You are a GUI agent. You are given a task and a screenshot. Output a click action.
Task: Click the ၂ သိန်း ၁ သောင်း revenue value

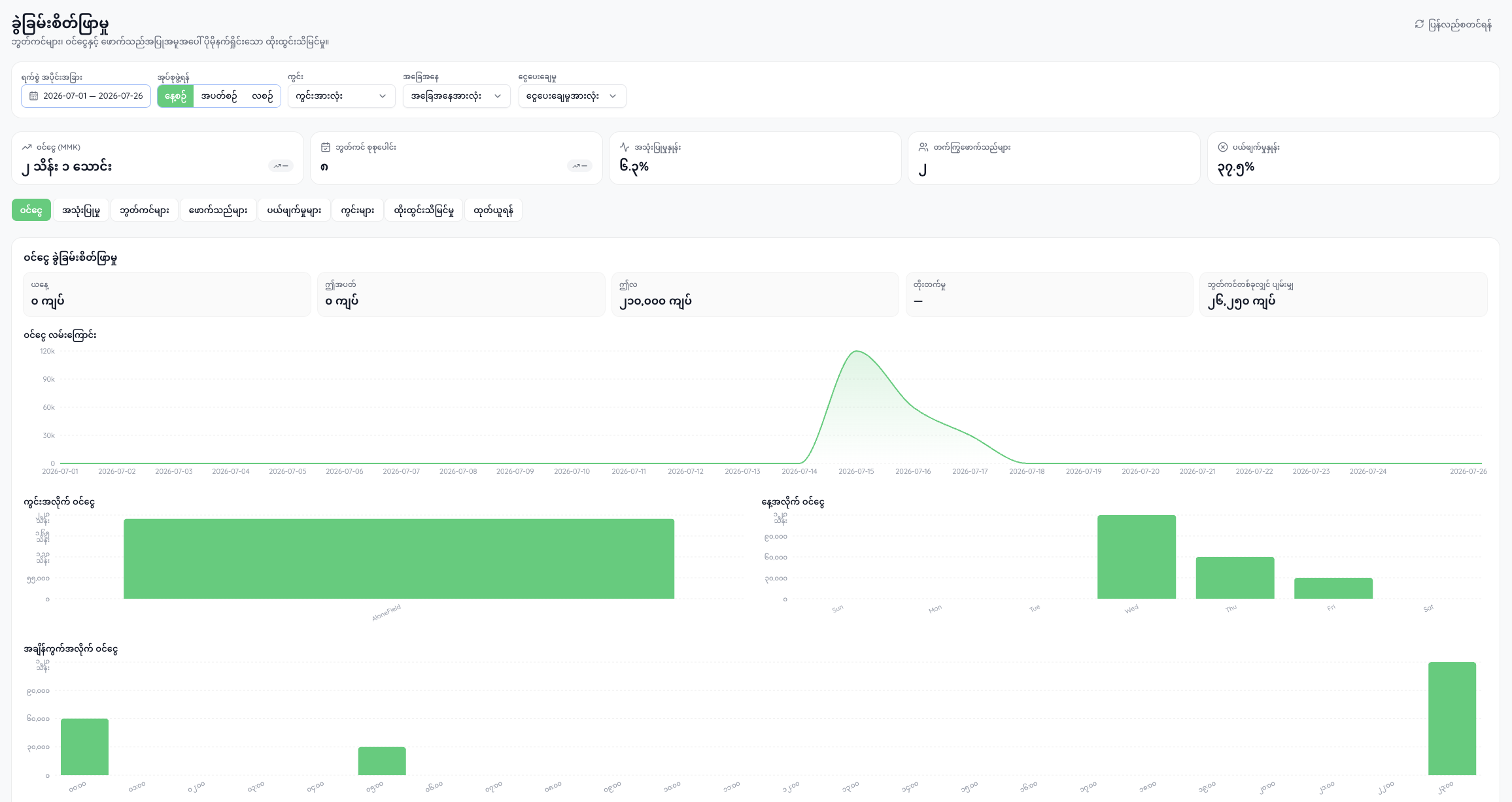pyautogui.click(x=67, y=167)
